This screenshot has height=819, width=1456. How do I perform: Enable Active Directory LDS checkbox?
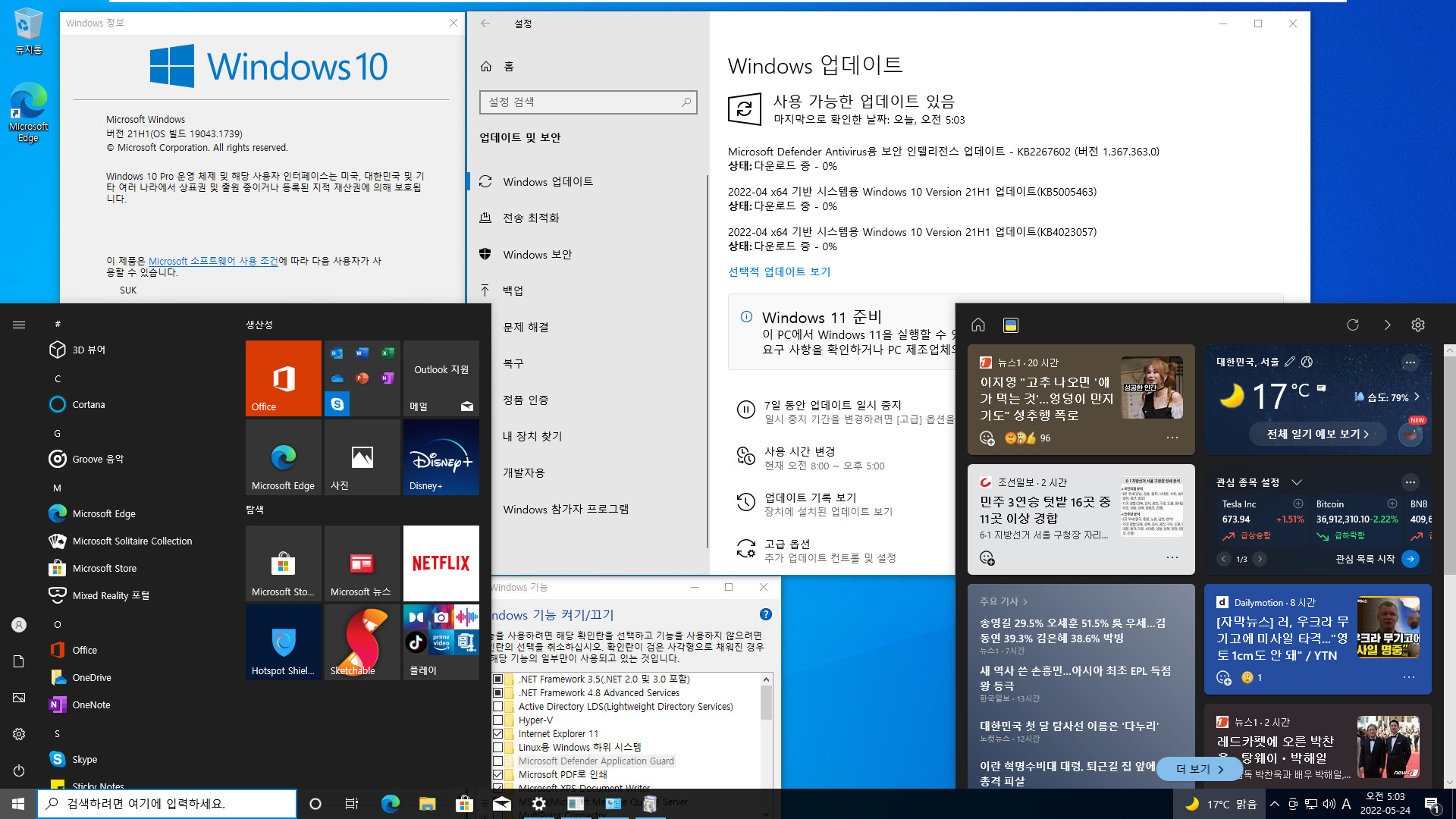(498, 707)
